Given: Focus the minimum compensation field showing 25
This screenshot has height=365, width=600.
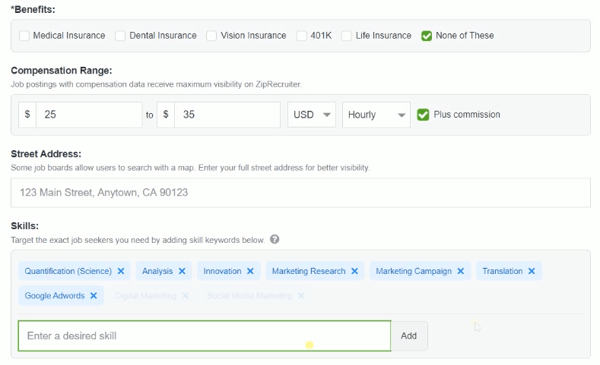Looking at the screenshot, I should point(89,114).
